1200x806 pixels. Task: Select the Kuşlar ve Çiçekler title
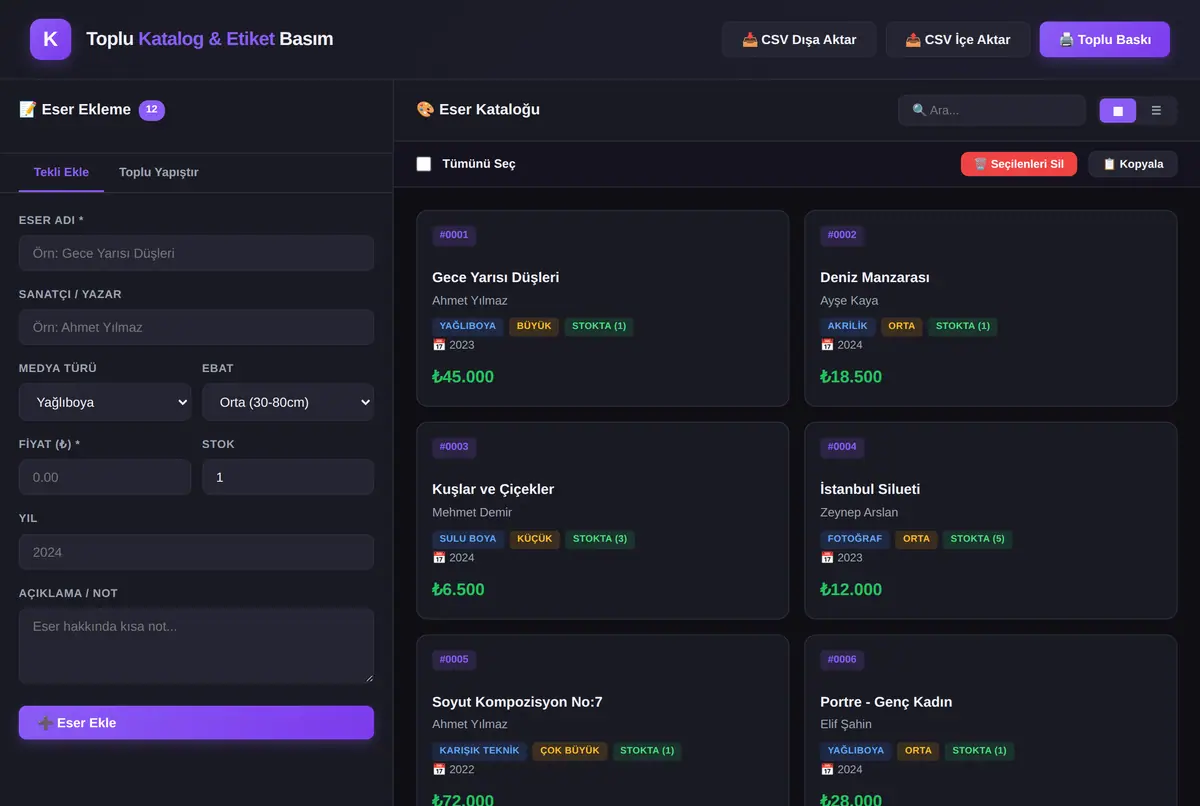click(493, 489)
